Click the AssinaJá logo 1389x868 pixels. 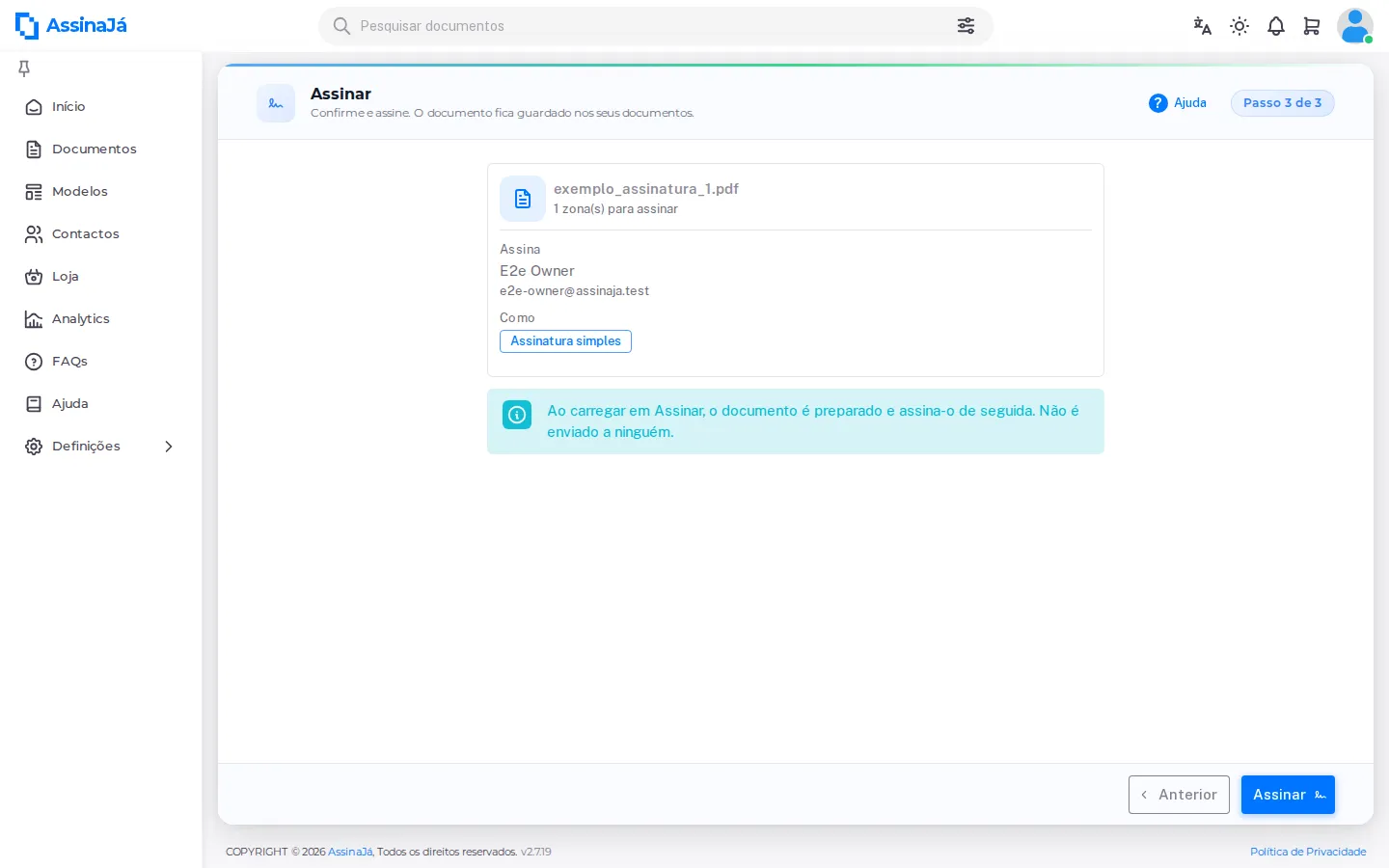coord(71,25)
